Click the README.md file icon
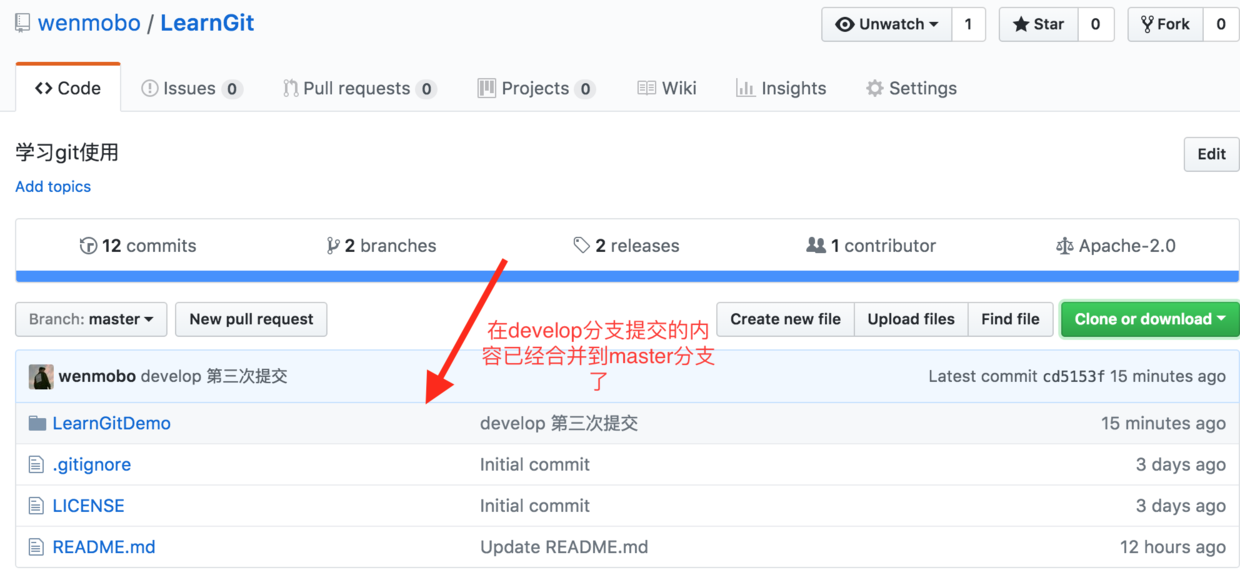Screen dimensions: 1240x570 (37, 547)
